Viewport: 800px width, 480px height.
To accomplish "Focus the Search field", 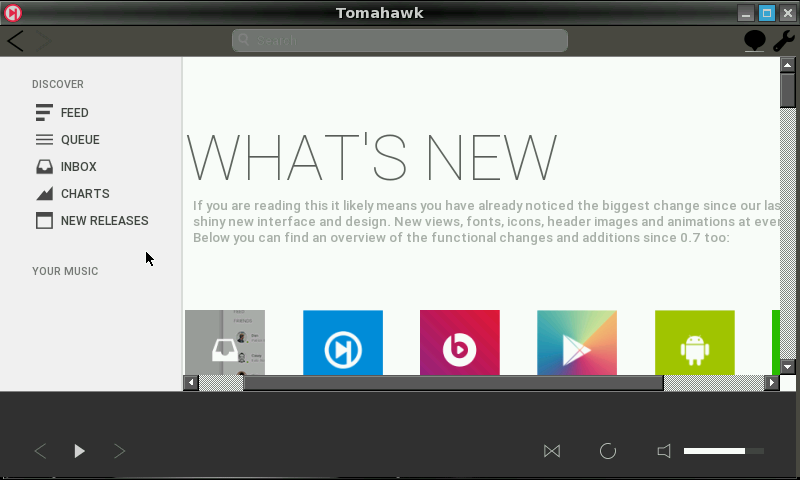I will pos(399,40).
